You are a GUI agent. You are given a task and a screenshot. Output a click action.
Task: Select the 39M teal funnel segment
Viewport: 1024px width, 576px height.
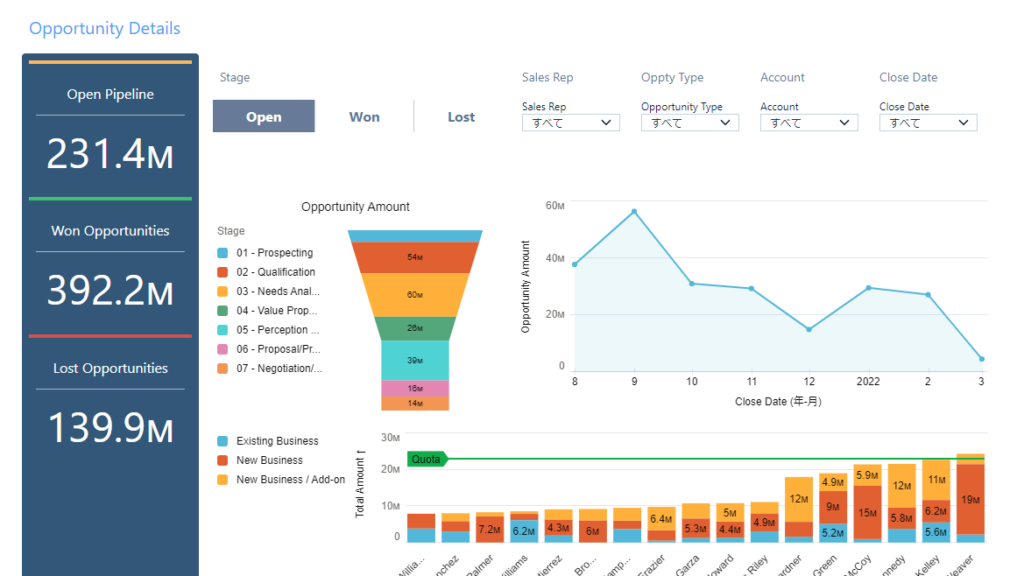(x=415, y=360)
